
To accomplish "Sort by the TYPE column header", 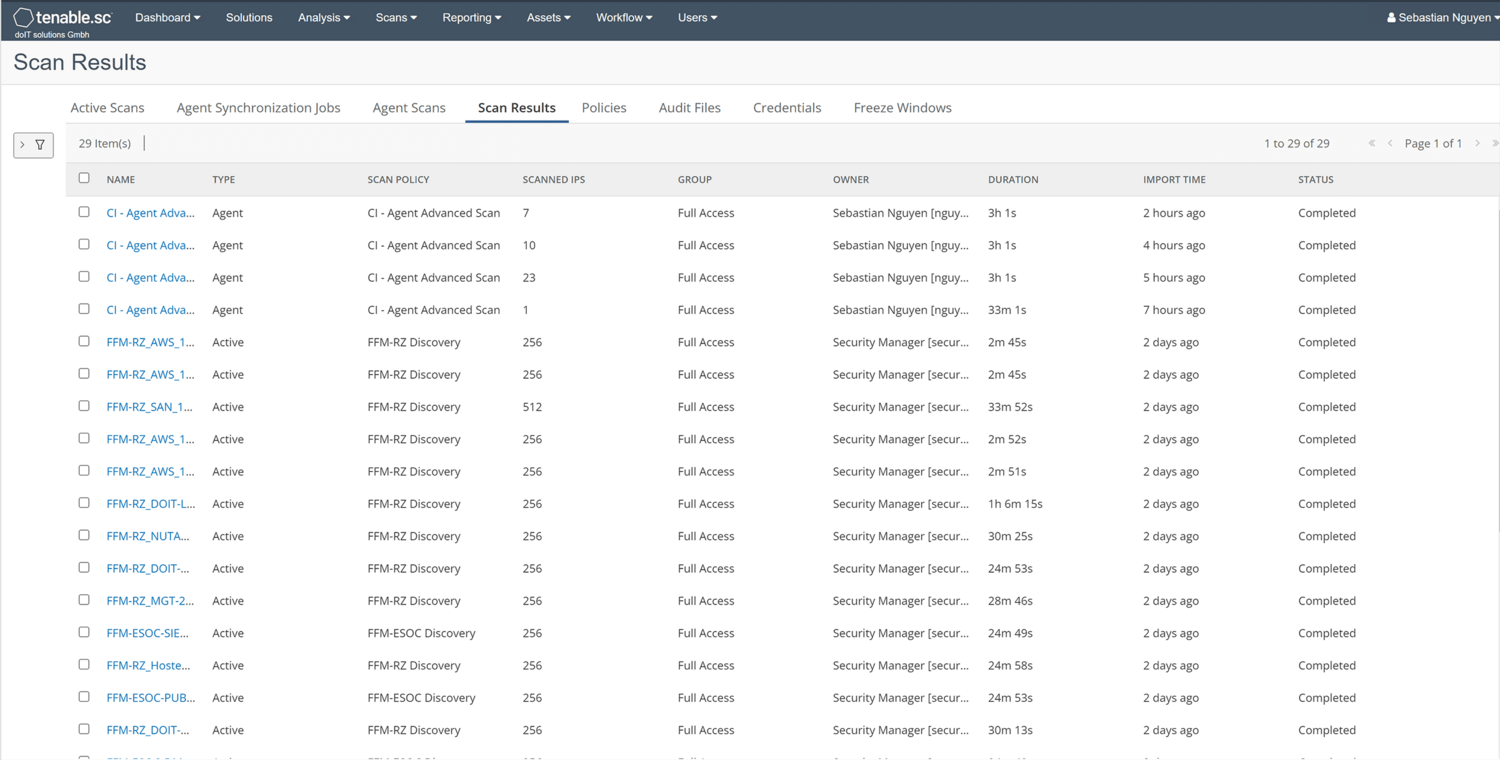I will (224, 180).
